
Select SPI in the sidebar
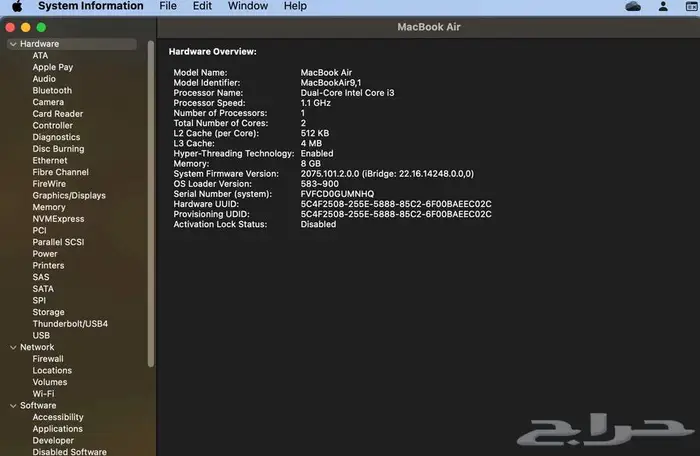tap(39, 300)
